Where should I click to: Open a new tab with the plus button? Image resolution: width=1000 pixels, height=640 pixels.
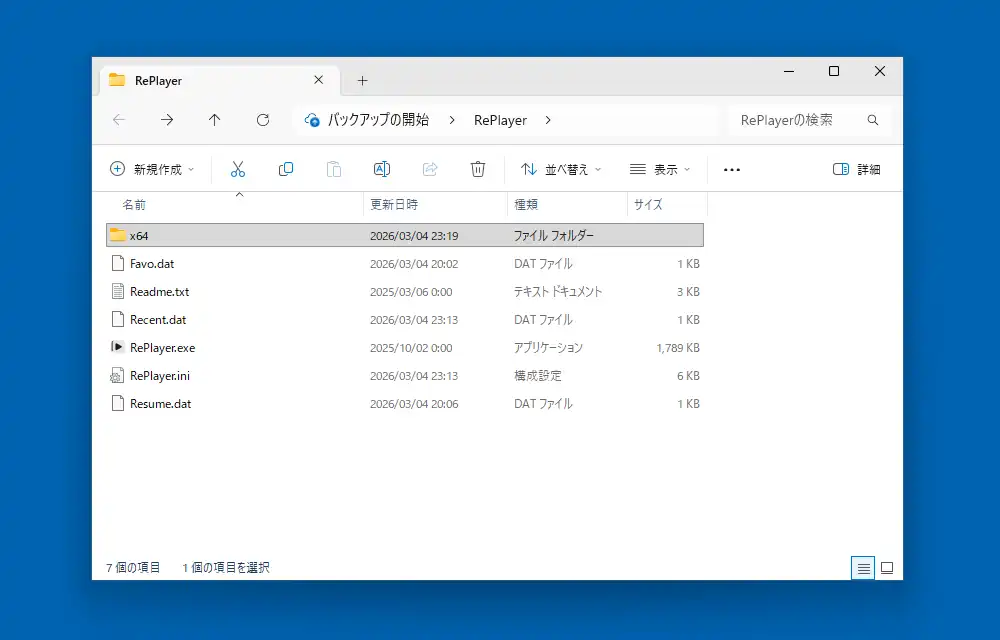pos(363,80)
